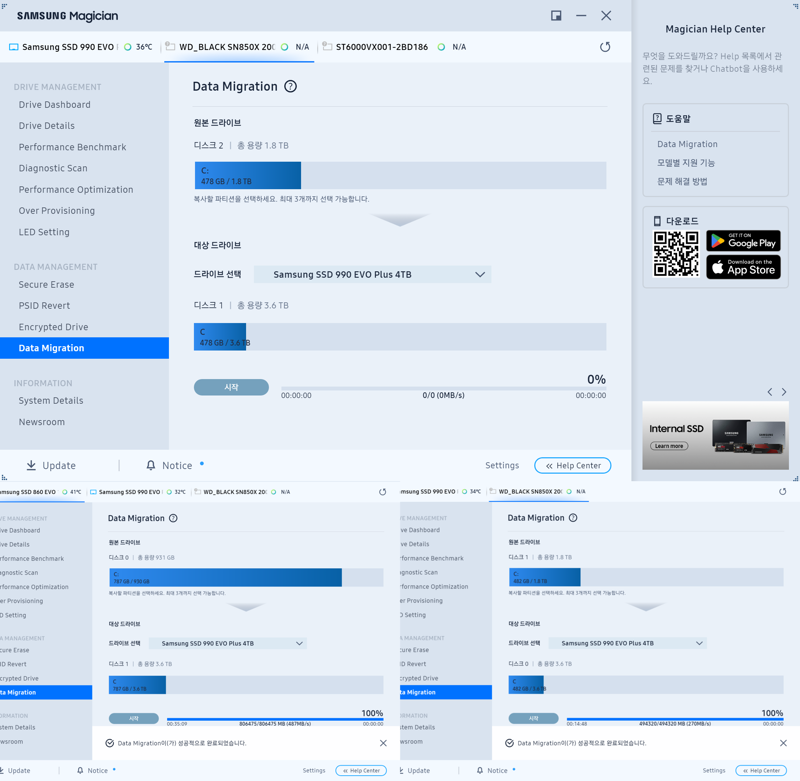Image resolution: width=800 pixels, height=781 pixels.
Task: Go to the next Help Center banner
Action: (784, 392)
